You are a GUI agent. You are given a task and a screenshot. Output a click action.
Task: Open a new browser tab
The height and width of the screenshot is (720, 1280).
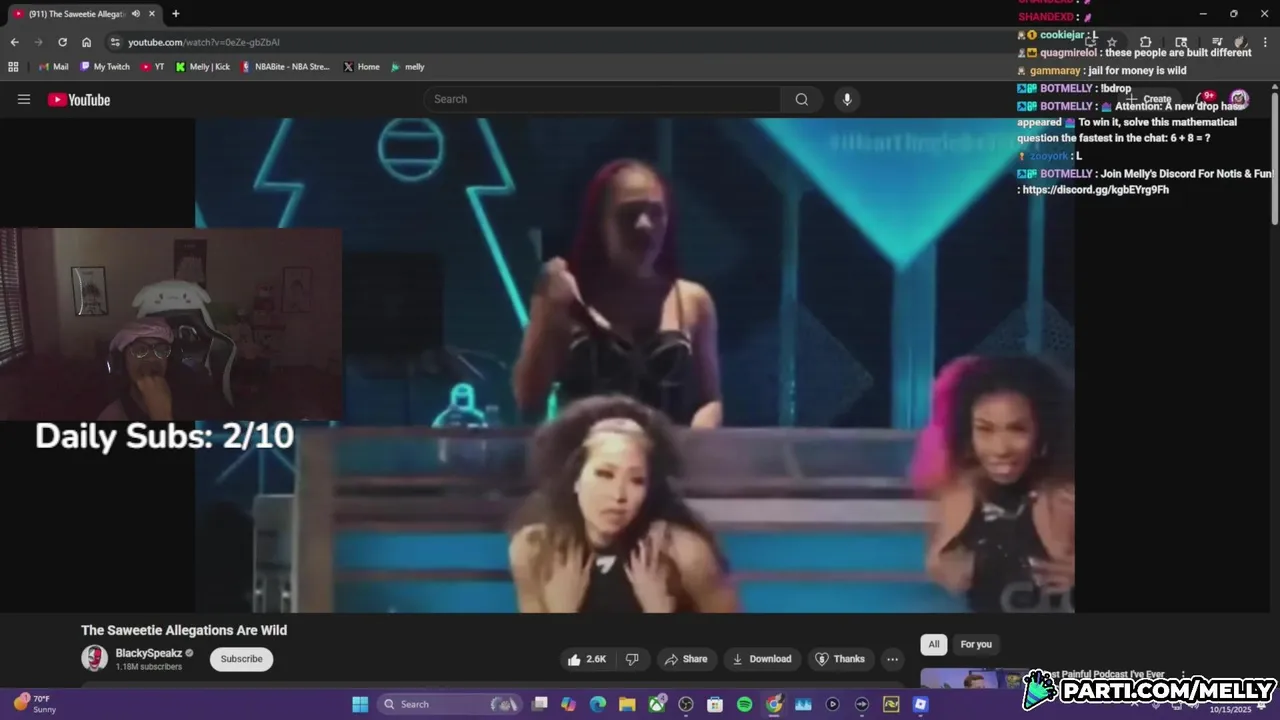click(x=175, y=14)
